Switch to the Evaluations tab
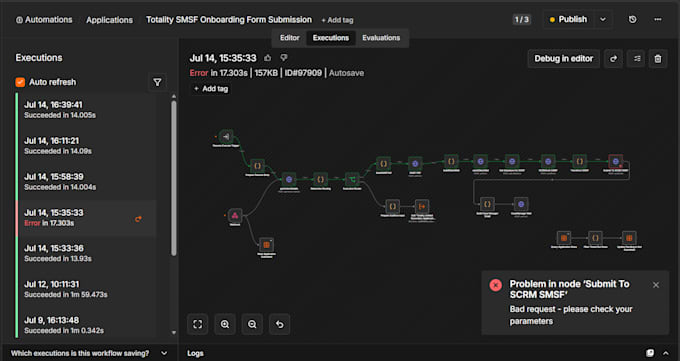The height and width of the screenshot is (361, 680). (x=381, y=38)
